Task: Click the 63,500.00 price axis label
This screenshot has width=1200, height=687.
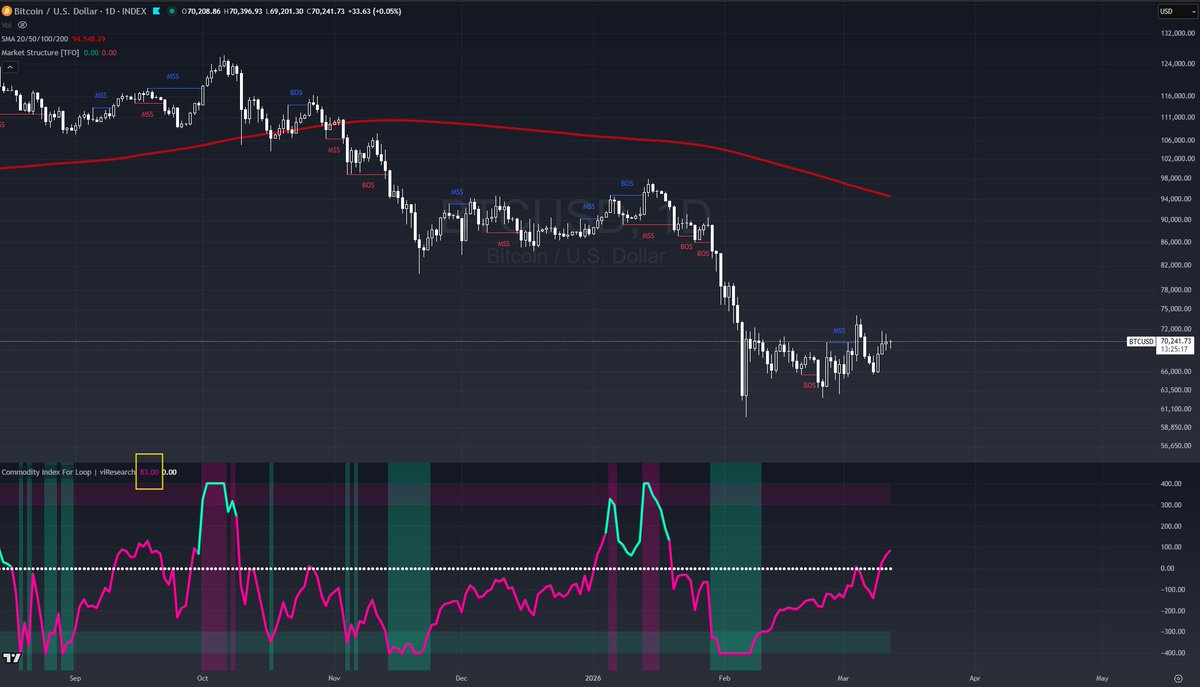Action: pos(1178,389)
